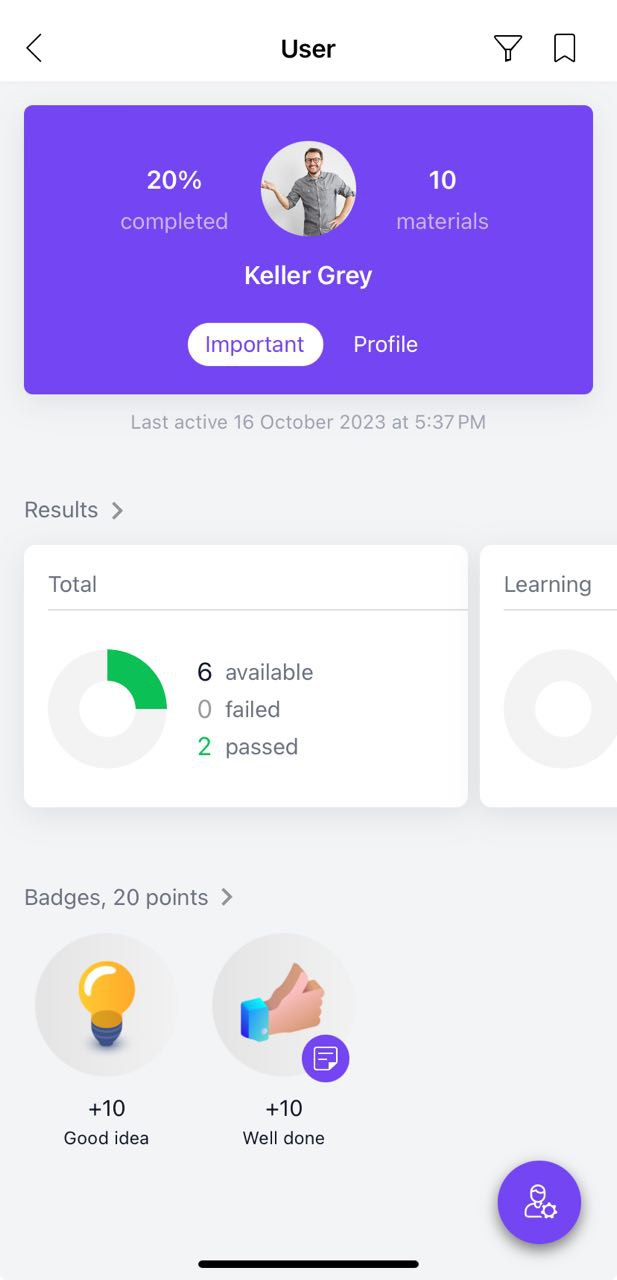Tap the note icon on Well done badge
617x1280 pixels.
click(326, 1058)
